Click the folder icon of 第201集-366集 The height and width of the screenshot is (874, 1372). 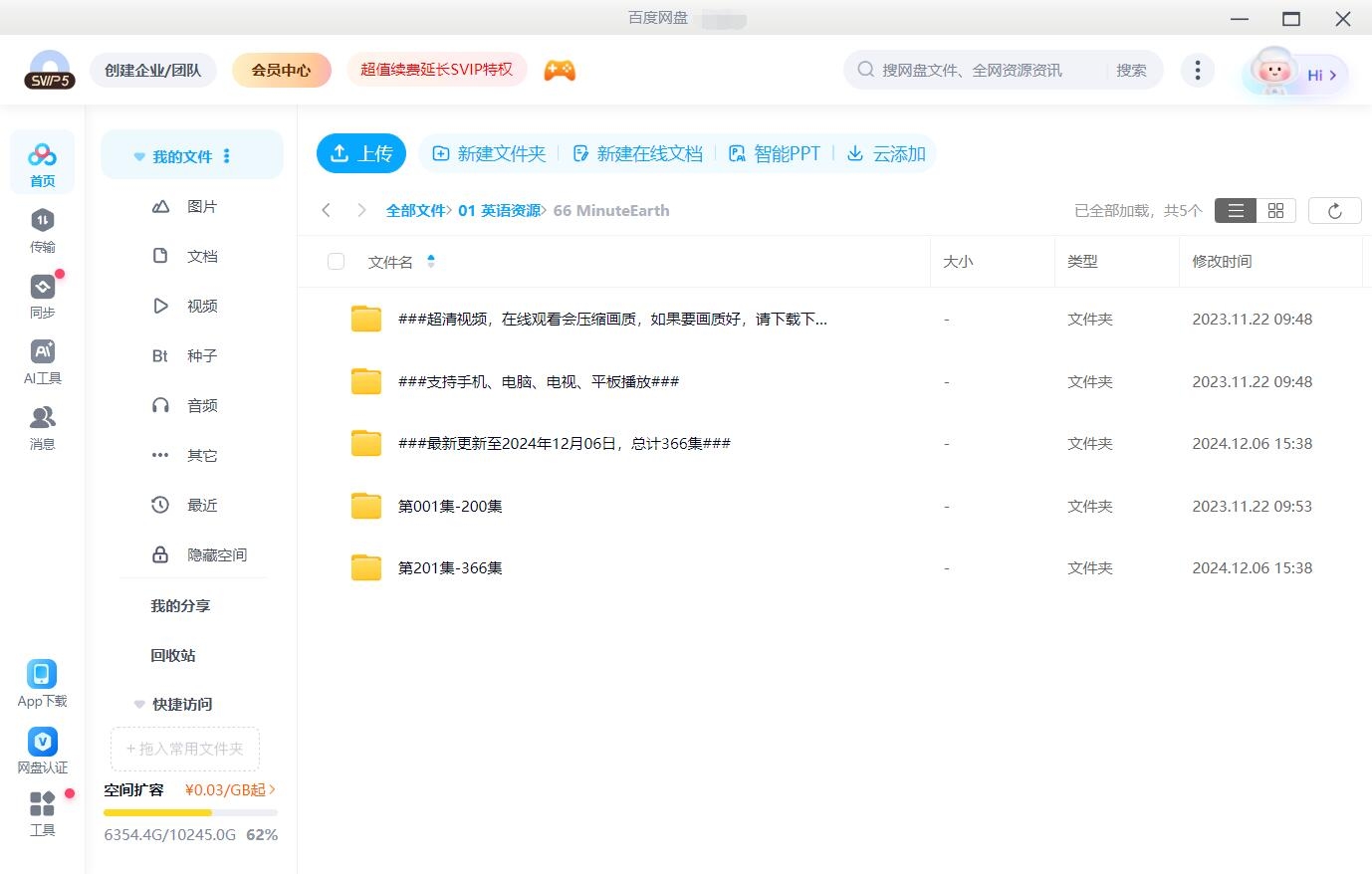[366, 567]
